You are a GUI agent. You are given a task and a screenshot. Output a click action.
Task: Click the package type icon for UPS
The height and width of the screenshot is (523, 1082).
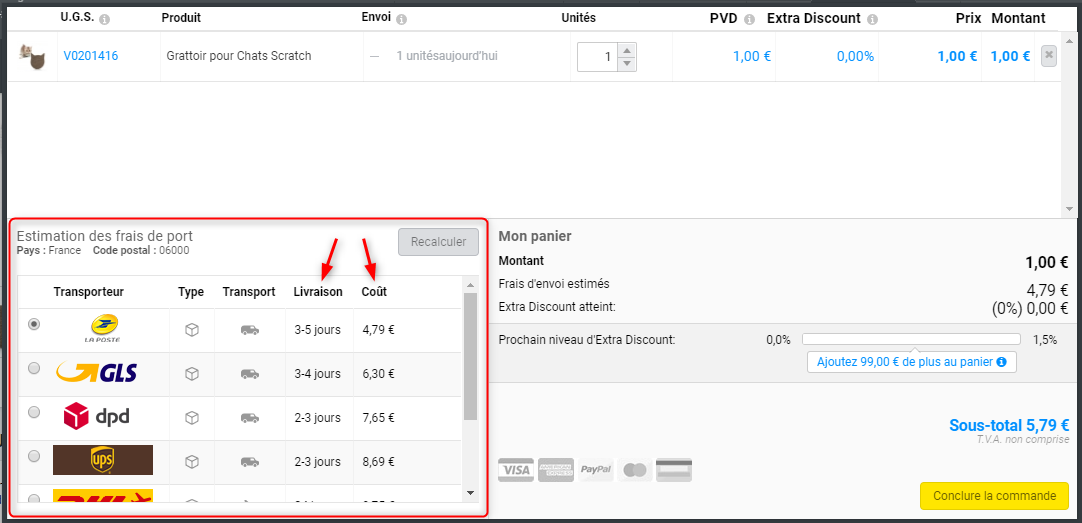click(192, 461)
